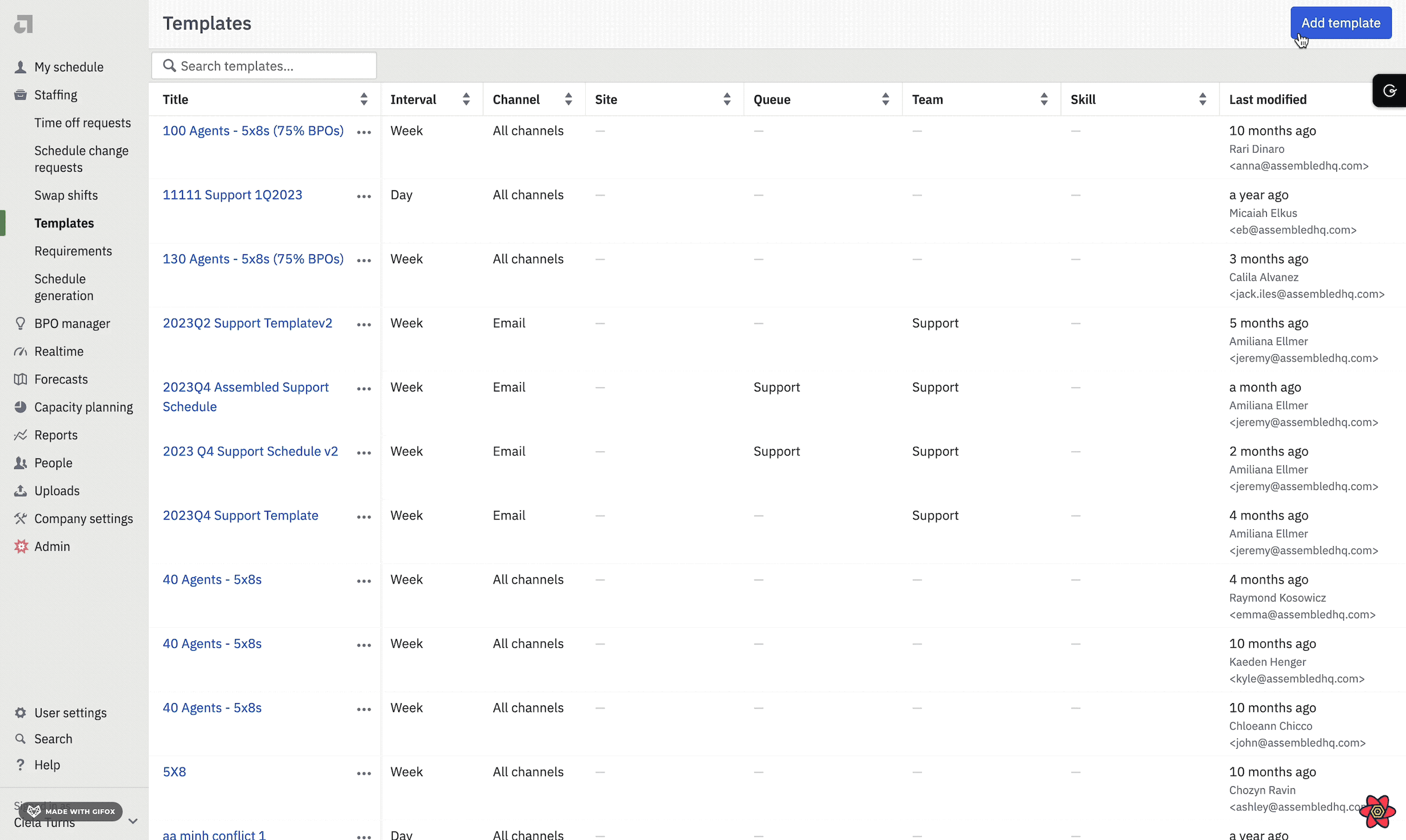The width and height of the screenshot is (1406, 840).
Task: Click the Help question mark icon
Action: [21, 765]
